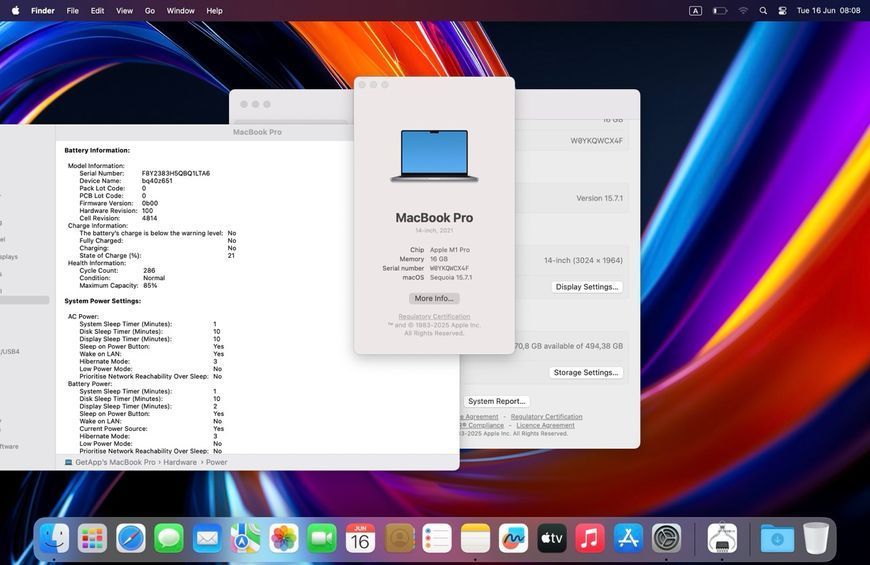Screen dimensions: 870x565
Task: Open Music app in the Dock
Action: (x=590, y=538)
